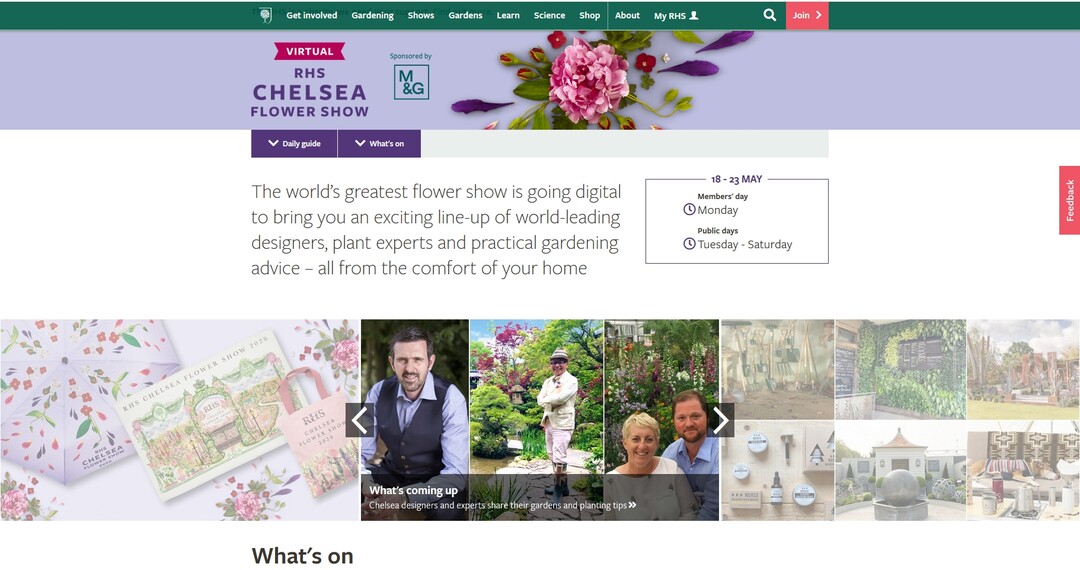Go to the Shop menu item
Image resolution: width=1080 pixels, height=570 pixels.
(590, 15)
